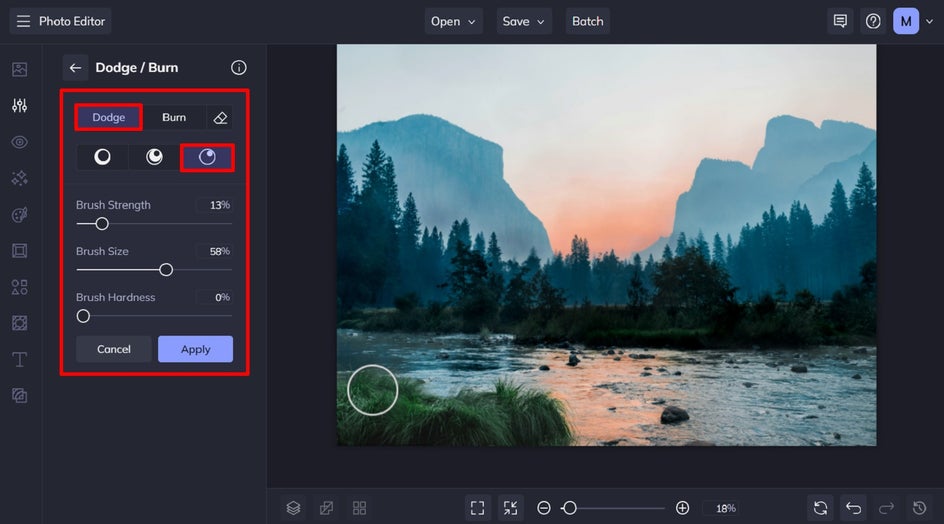Screen dimensions: 944x524
Task: Click the Brush Strength 13% value field
Action: pyautogui.click(x=214, y=205)
